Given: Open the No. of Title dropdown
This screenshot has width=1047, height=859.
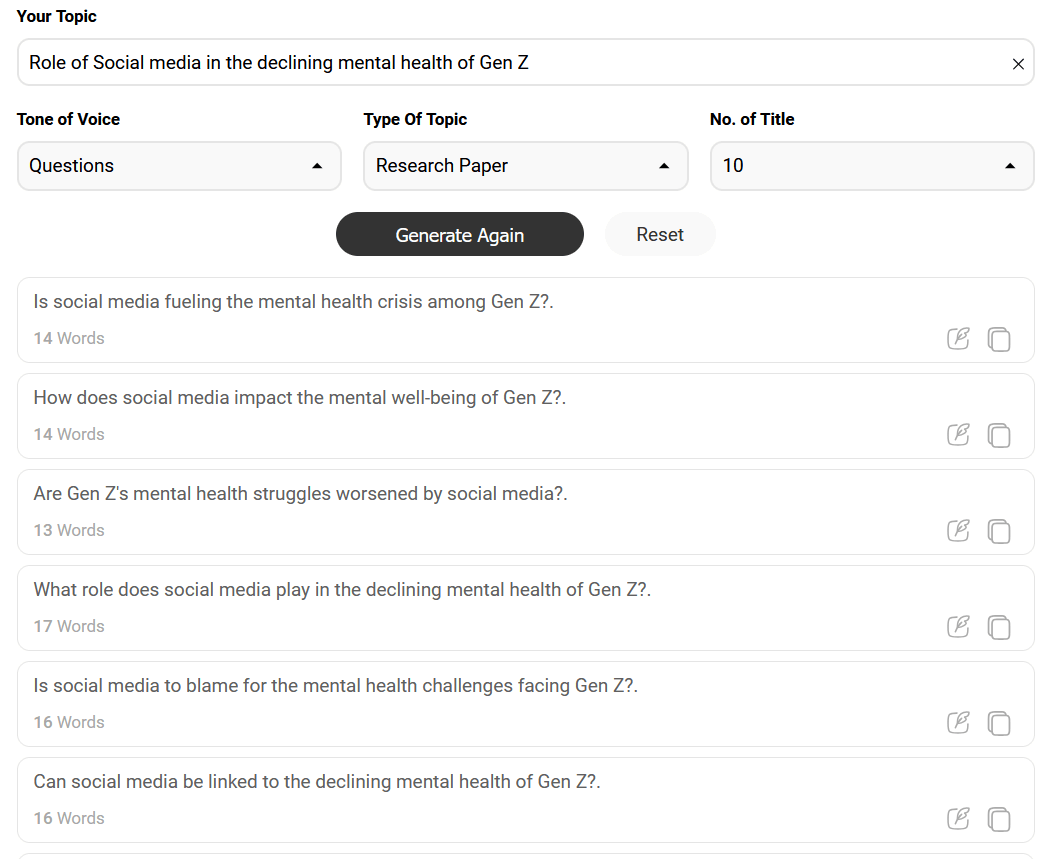Looking at the screenshot, I should tap(871, 166).
